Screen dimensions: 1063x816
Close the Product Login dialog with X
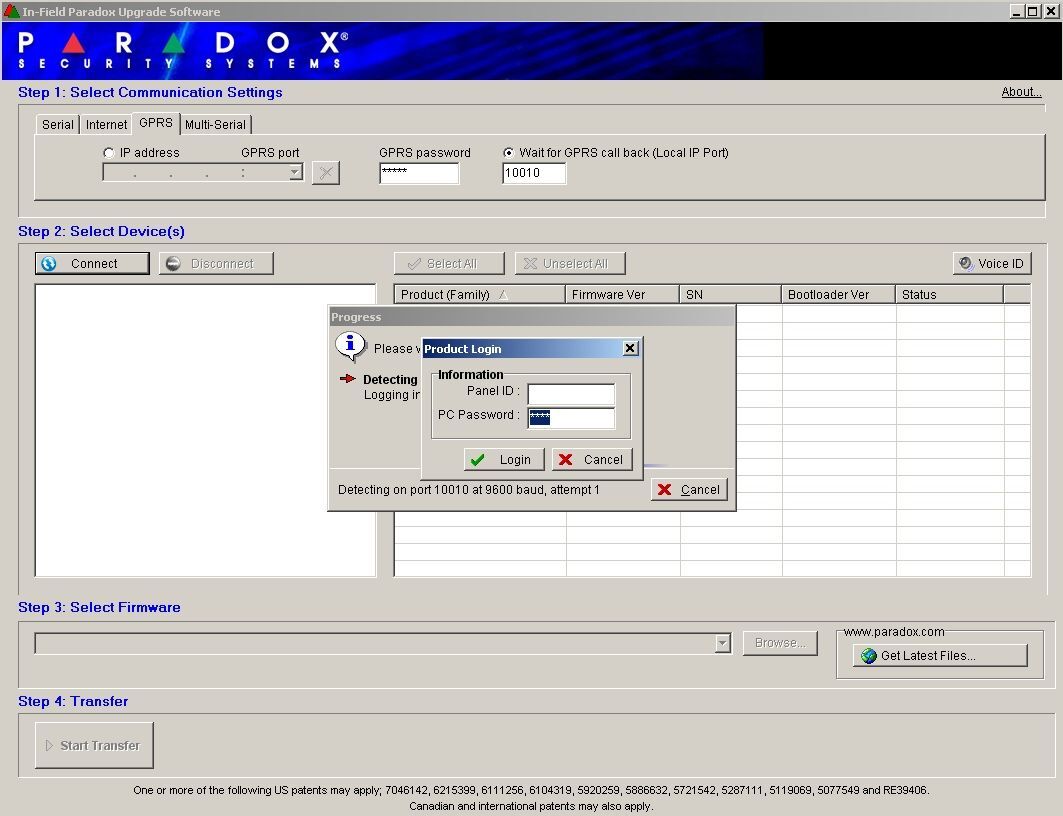coord(629,348)
